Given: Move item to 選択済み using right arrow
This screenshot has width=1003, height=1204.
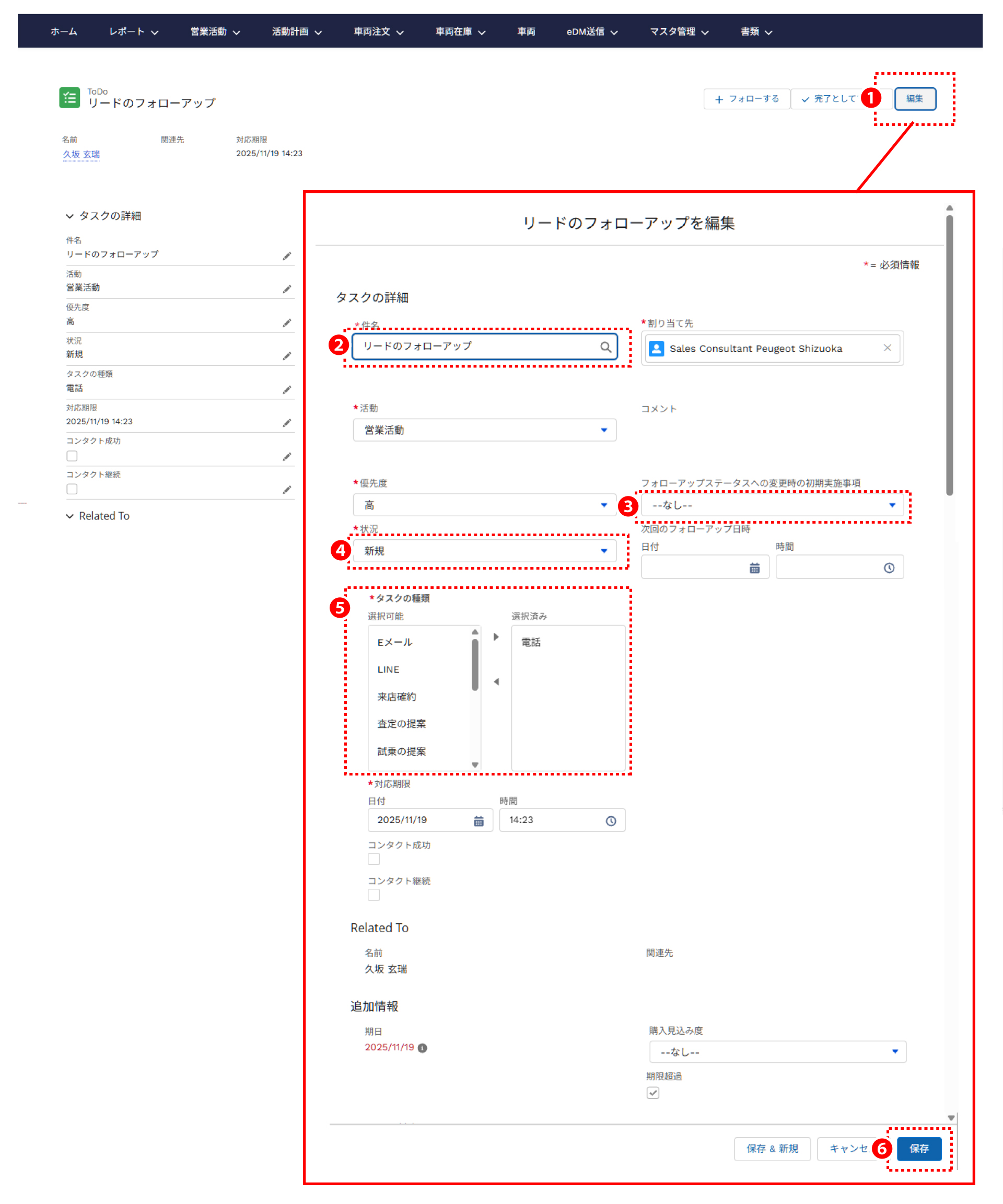Looking at the screenshot, I should pyautogui.click(x=496, y=637).
